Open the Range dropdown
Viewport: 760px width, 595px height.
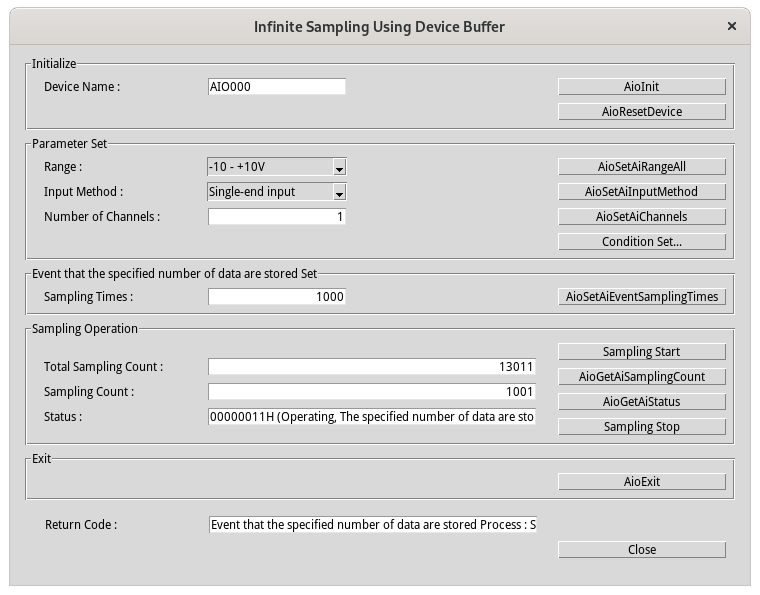pyautogui.click(x=339, y=167)
